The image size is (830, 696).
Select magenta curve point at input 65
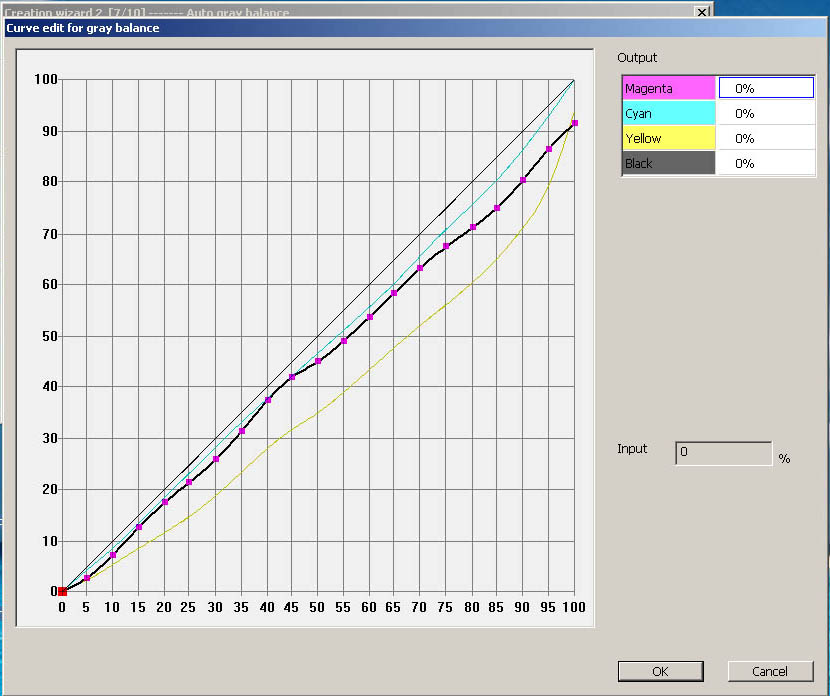[394, 293]
